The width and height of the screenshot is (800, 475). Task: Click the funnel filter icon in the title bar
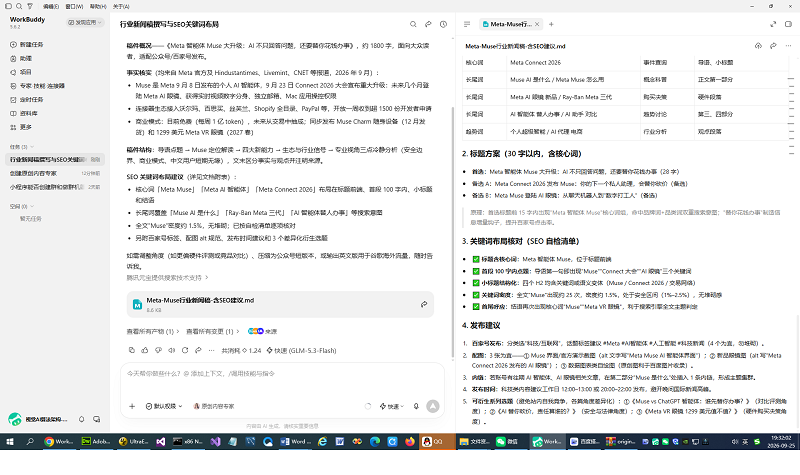pyautogui.click(x=30, y=6)
